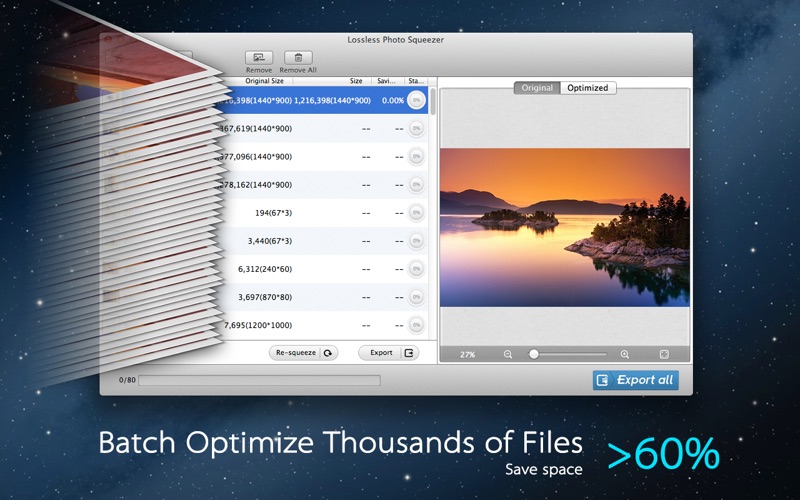Click the fit-to-window icon in preview bar
The width and height of the screenshot is (800, 500).
coord(664,354)
